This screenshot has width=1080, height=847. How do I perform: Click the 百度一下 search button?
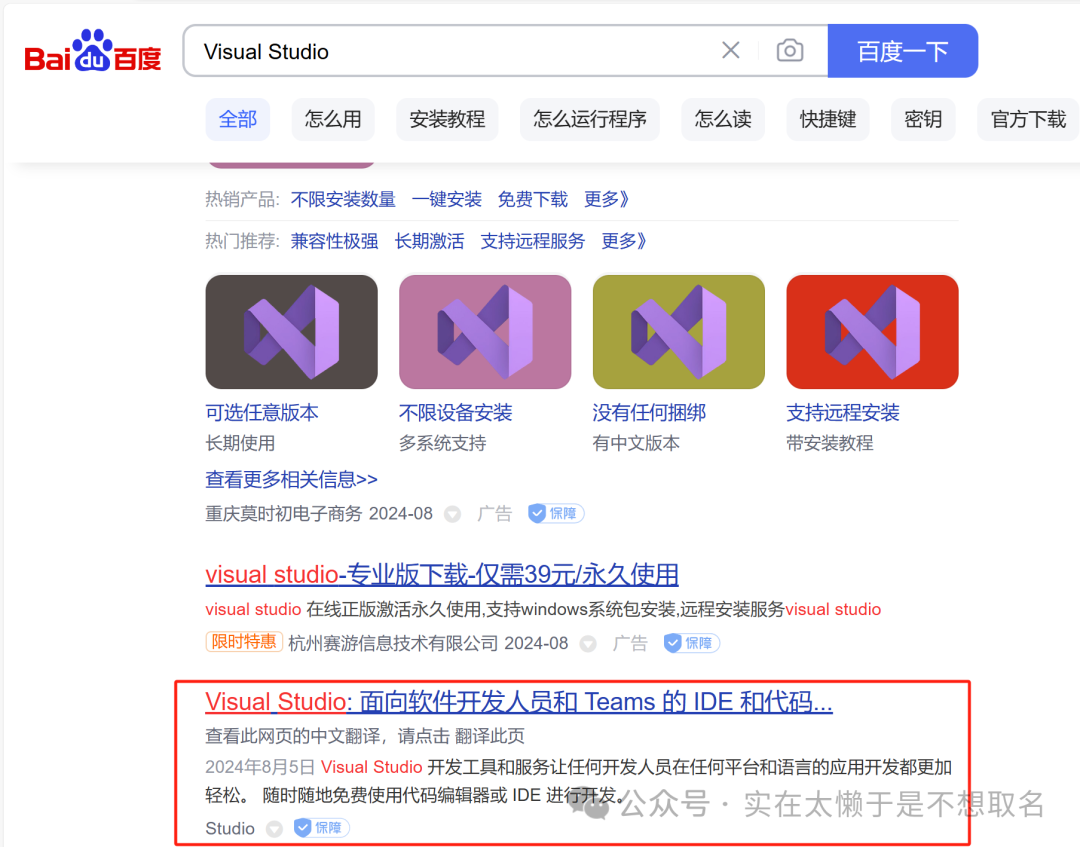coord(902,51)
